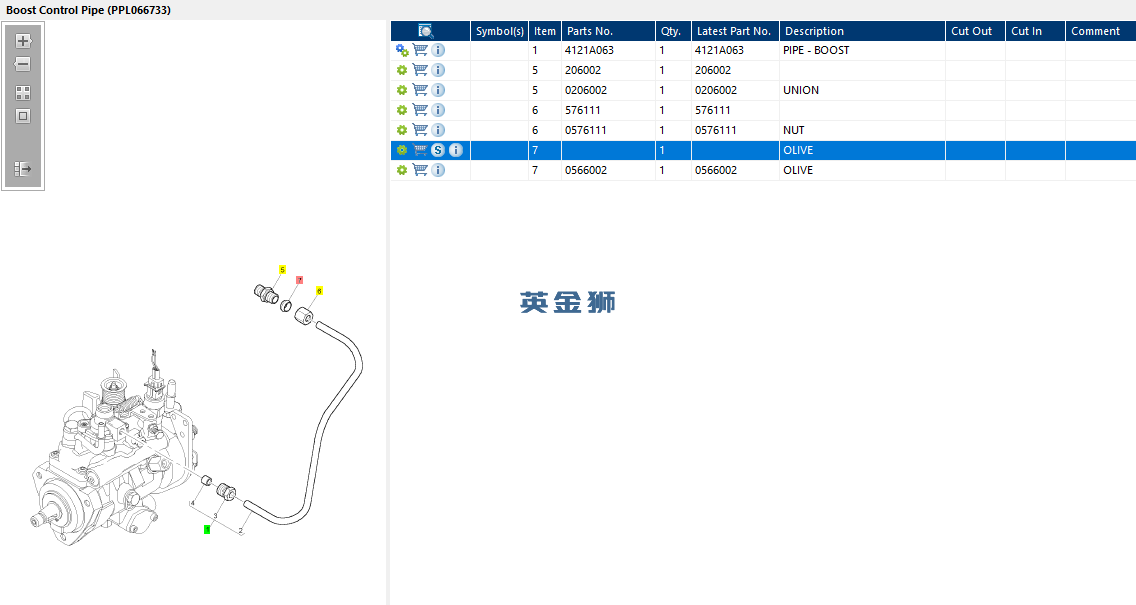Select the PIPE - BOOST description cell

862,50
